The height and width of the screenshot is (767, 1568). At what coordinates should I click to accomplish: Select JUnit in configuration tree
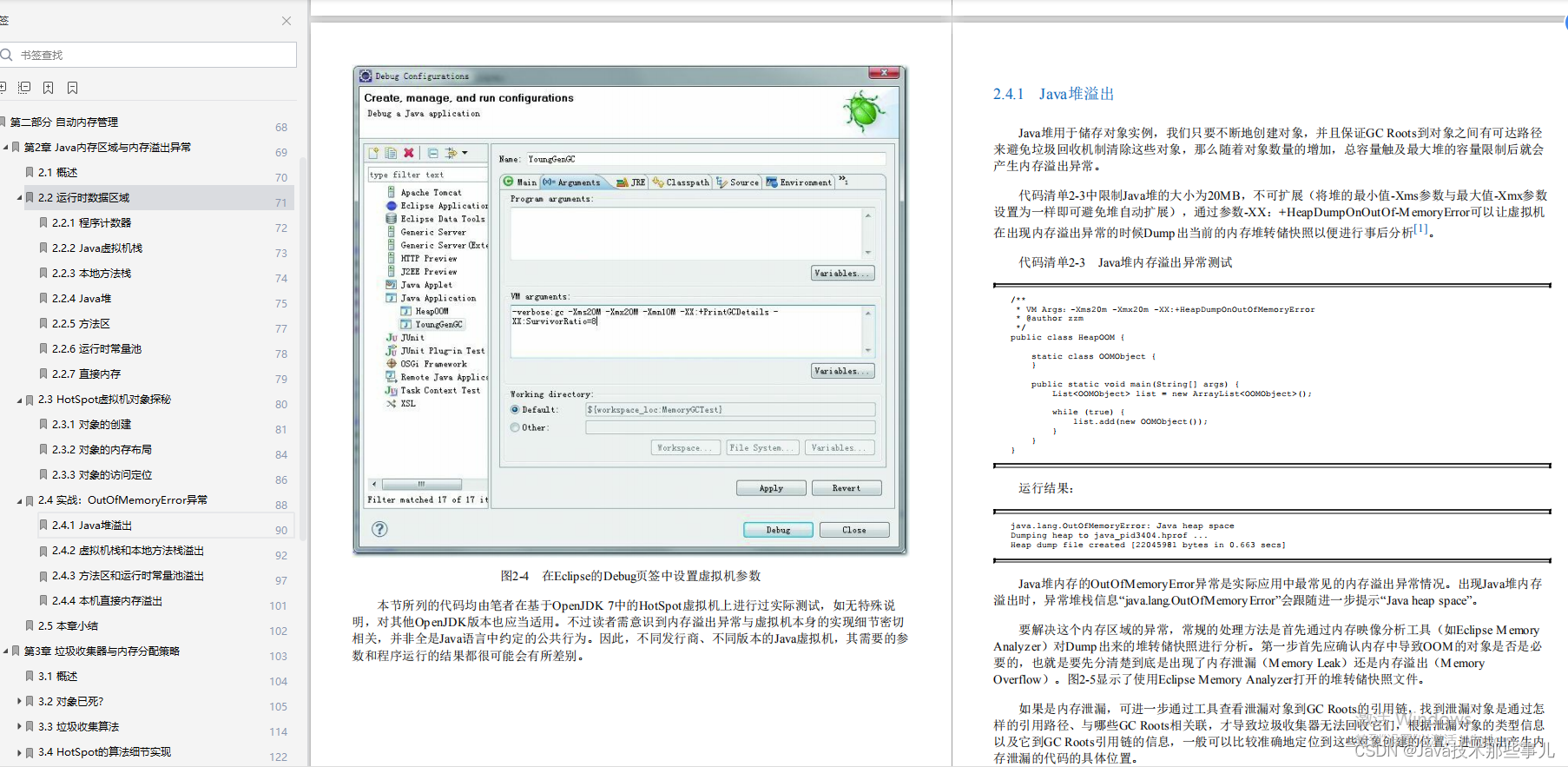click(x=405, y=337)
